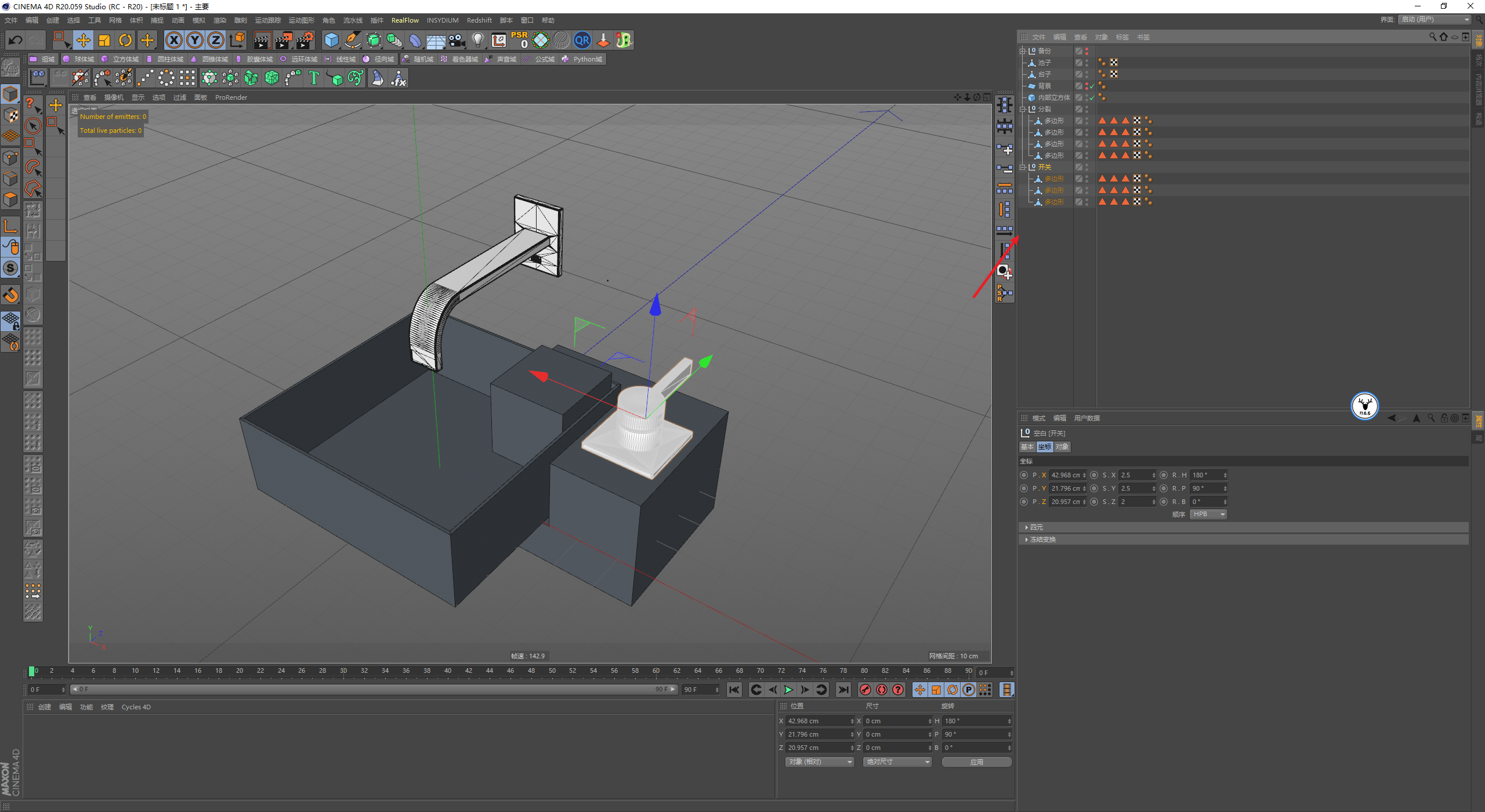Screen dimensions: 1485x812
Task: Collapse the 分裂 group in object tree
Action: coord(1023,109)
